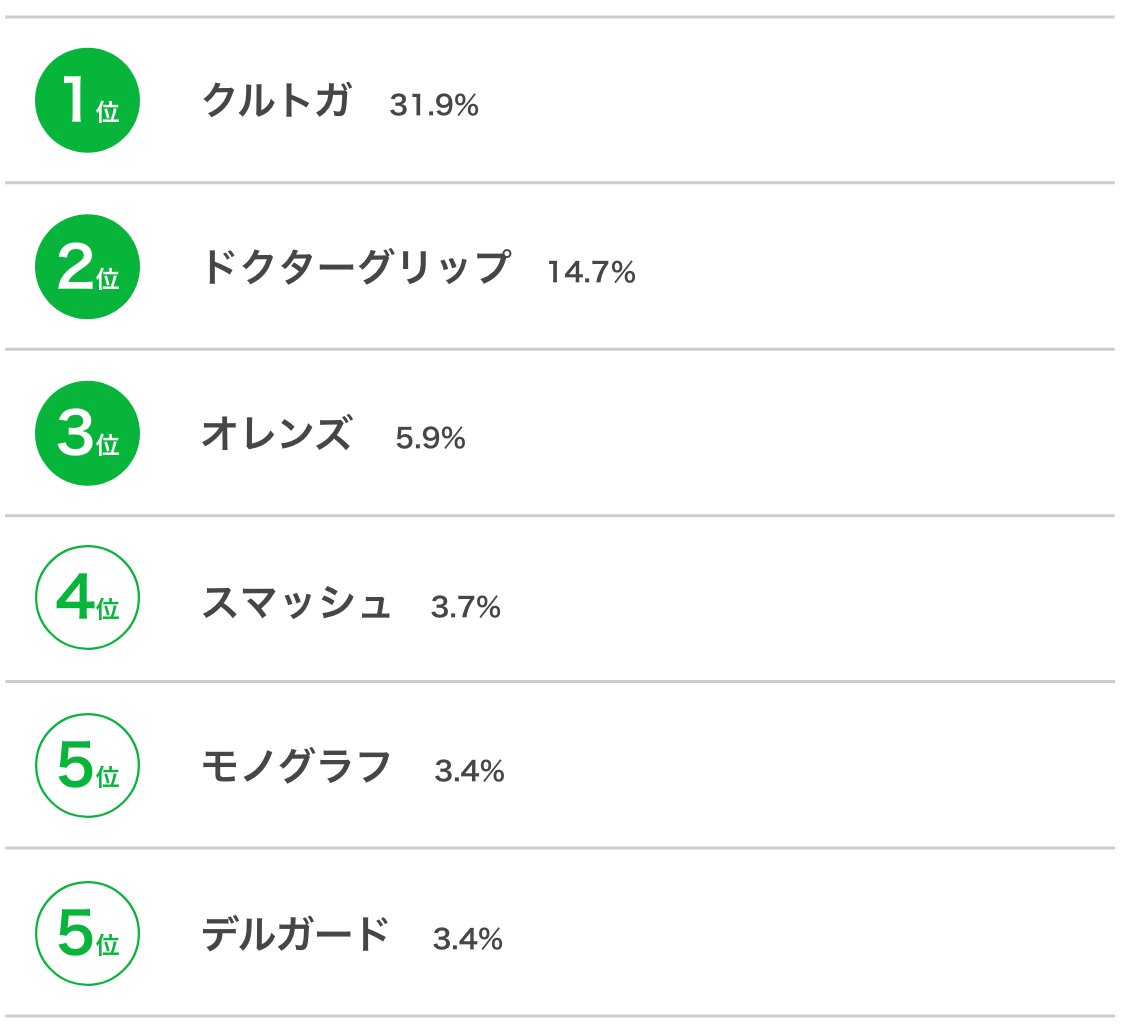Click the 3.4% value next to デルガード
The image size is (1122, 1028).
[x=467, y=939]
